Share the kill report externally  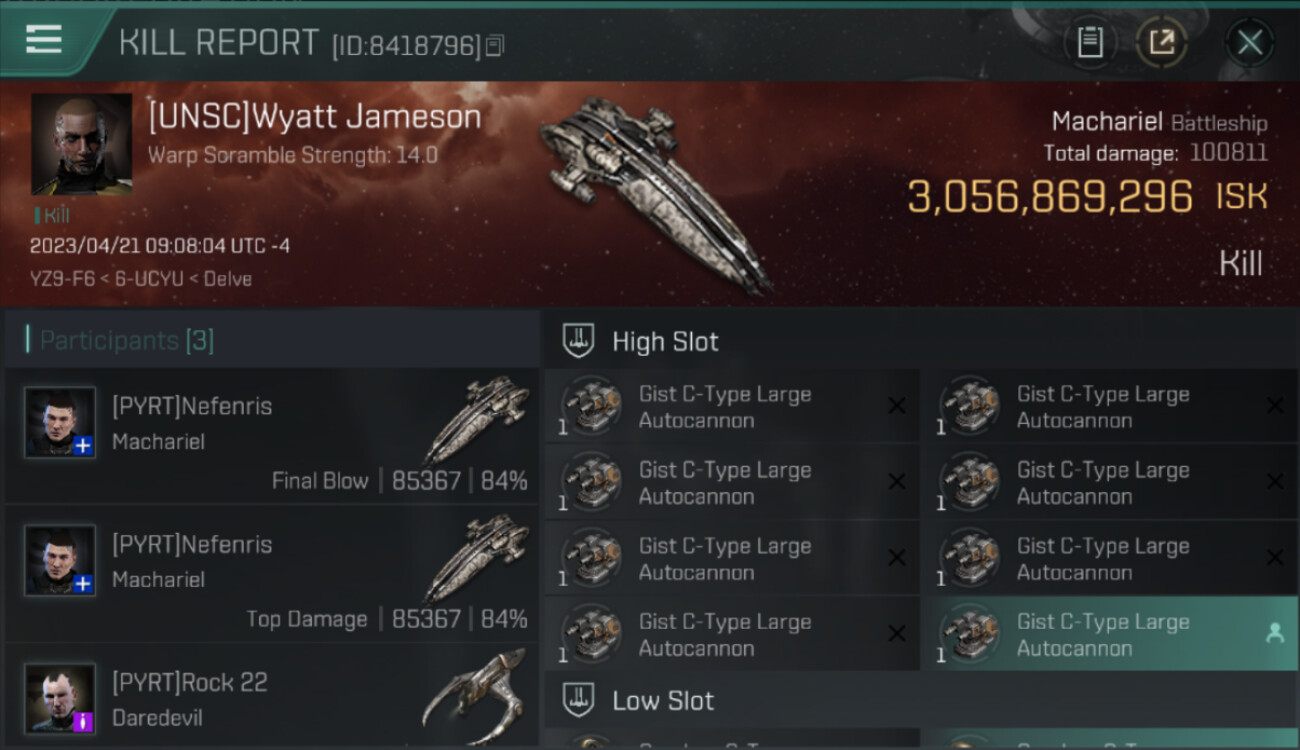coord(1162,42)
